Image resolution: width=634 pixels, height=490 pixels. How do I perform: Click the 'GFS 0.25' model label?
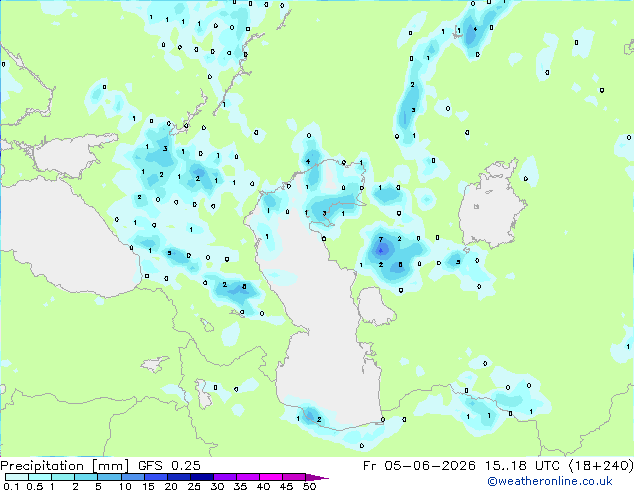(169, 466)
